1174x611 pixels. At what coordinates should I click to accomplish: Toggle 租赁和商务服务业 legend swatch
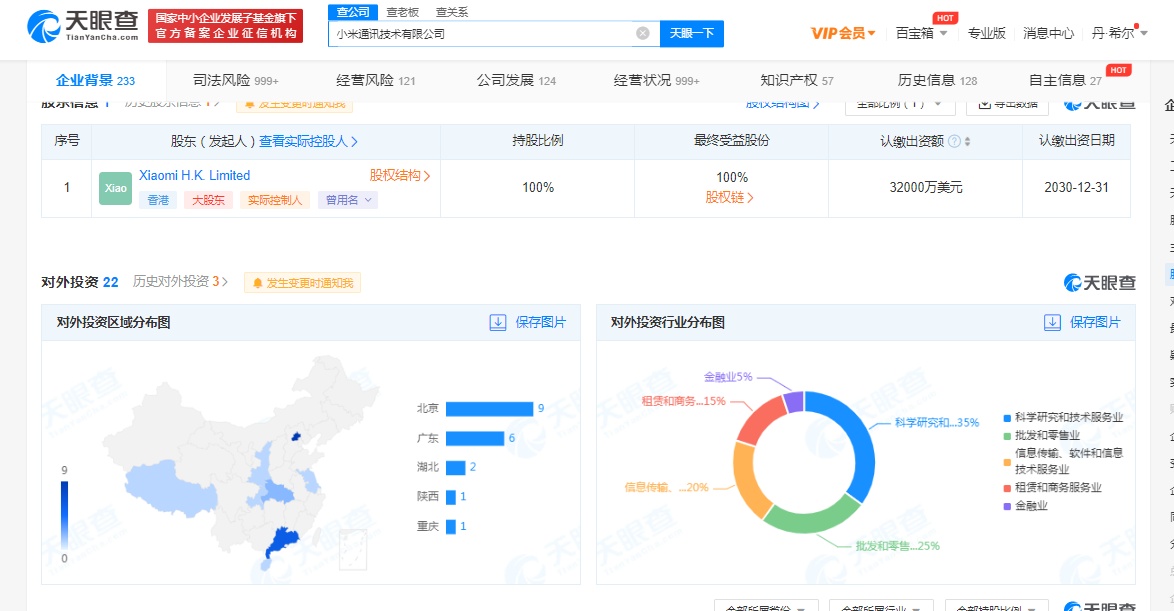pos(1008,488)
